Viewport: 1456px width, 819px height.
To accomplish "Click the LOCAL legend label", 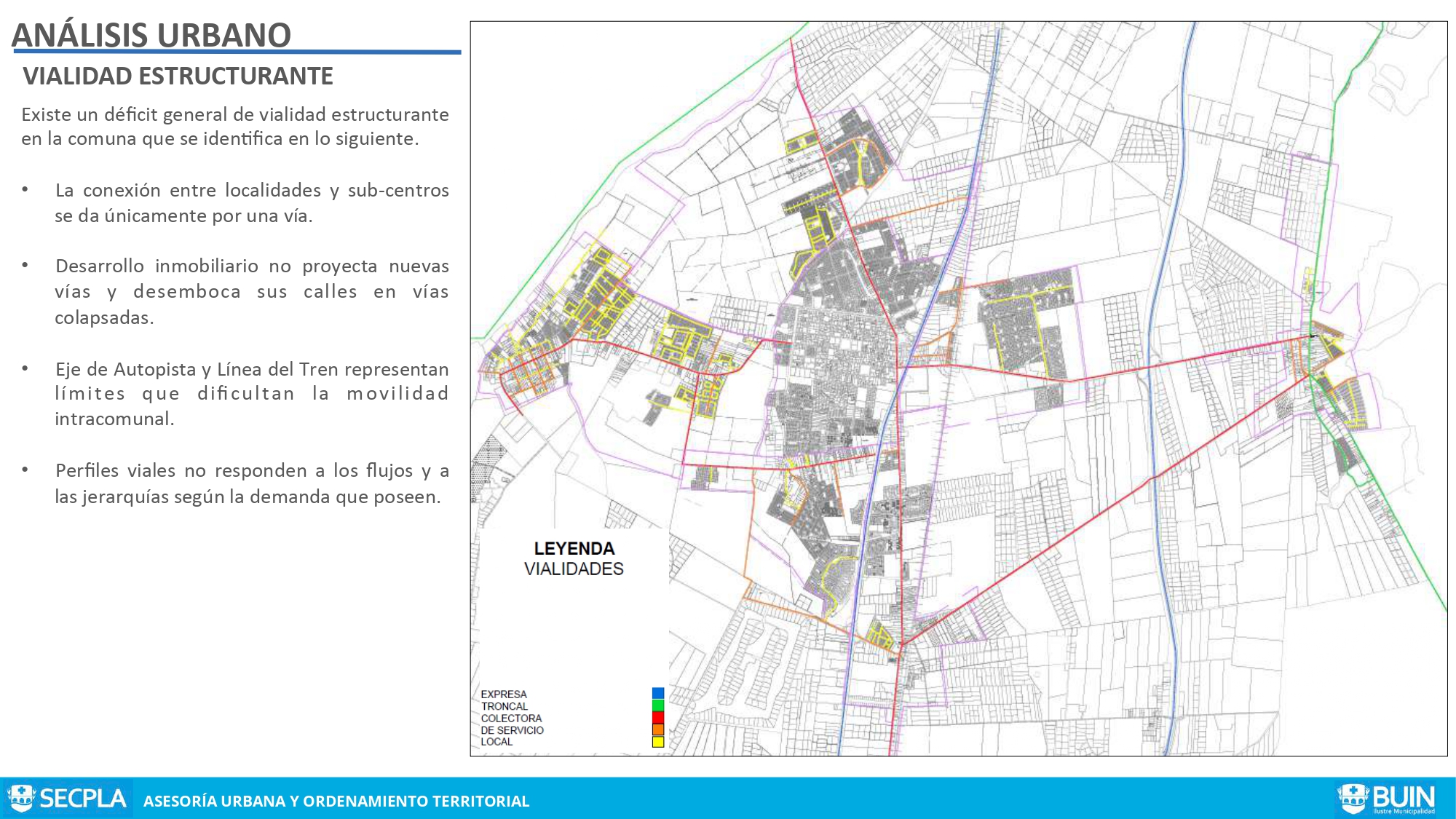I will click(x=496, y=742).
